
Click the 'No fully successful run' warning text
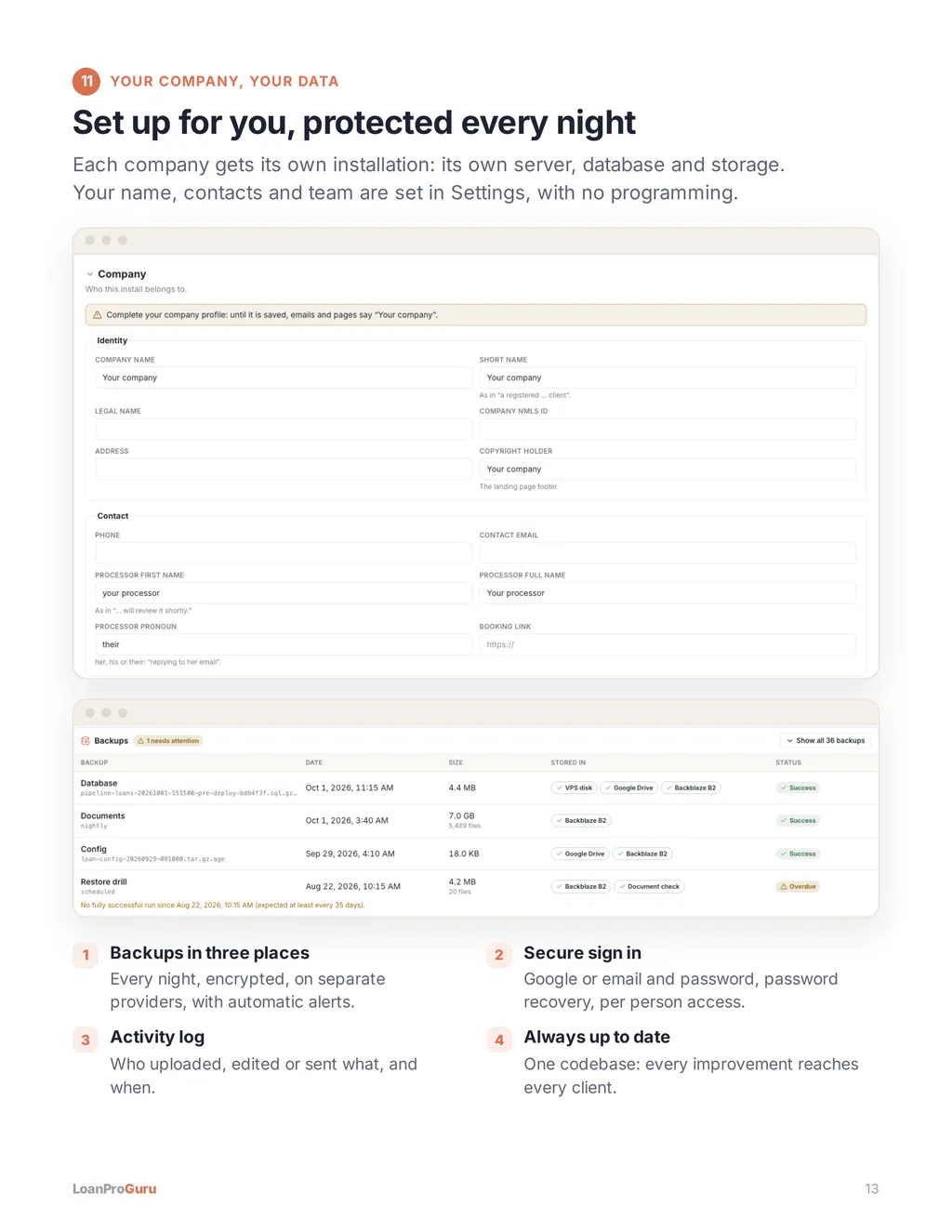pyautogui.click(x=222, y=905)
